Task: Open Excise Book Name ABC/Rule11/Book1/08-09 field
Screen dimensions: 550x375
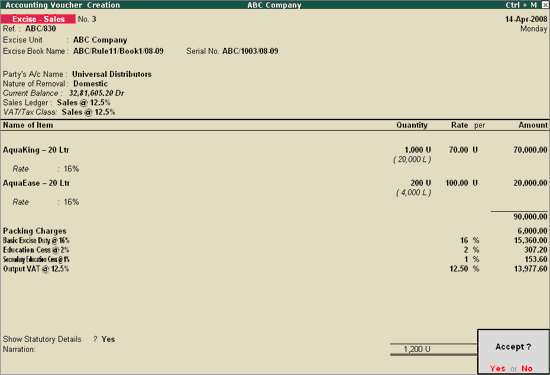Action: (118, 51)
